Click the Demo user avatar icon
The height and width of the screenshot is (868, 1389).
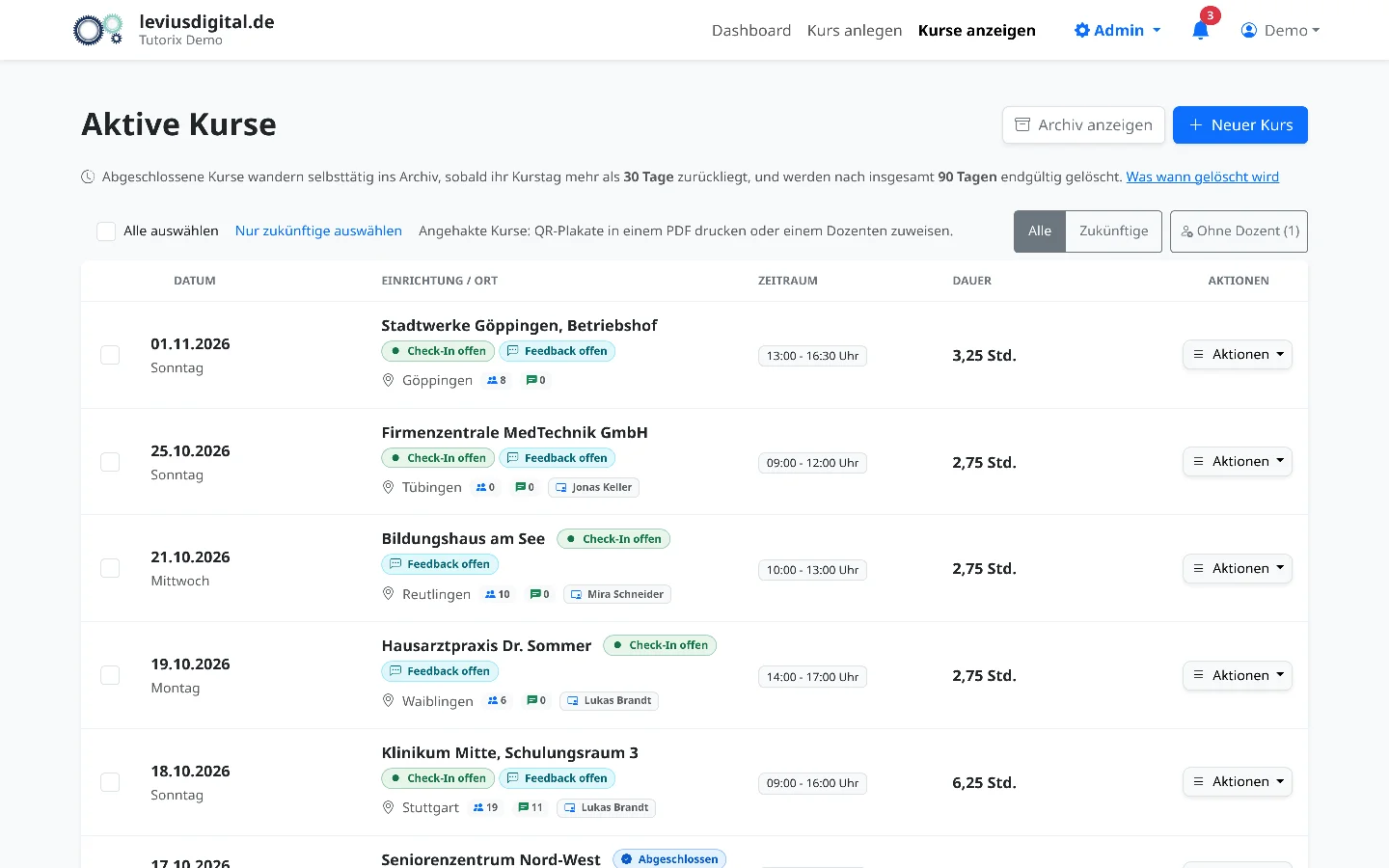[1248, 30]
